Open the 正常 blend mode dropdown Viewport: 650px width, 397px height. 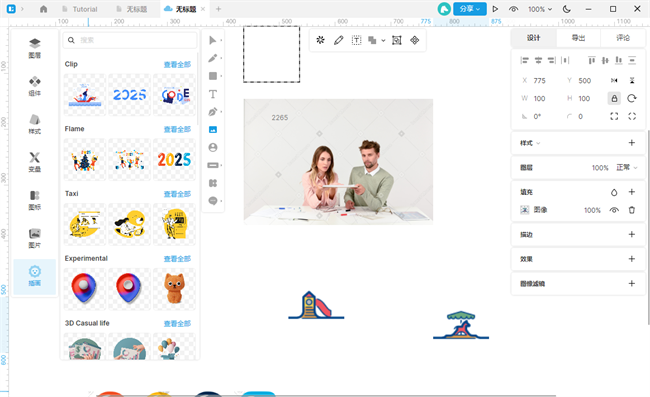click(x=626, y=167)
